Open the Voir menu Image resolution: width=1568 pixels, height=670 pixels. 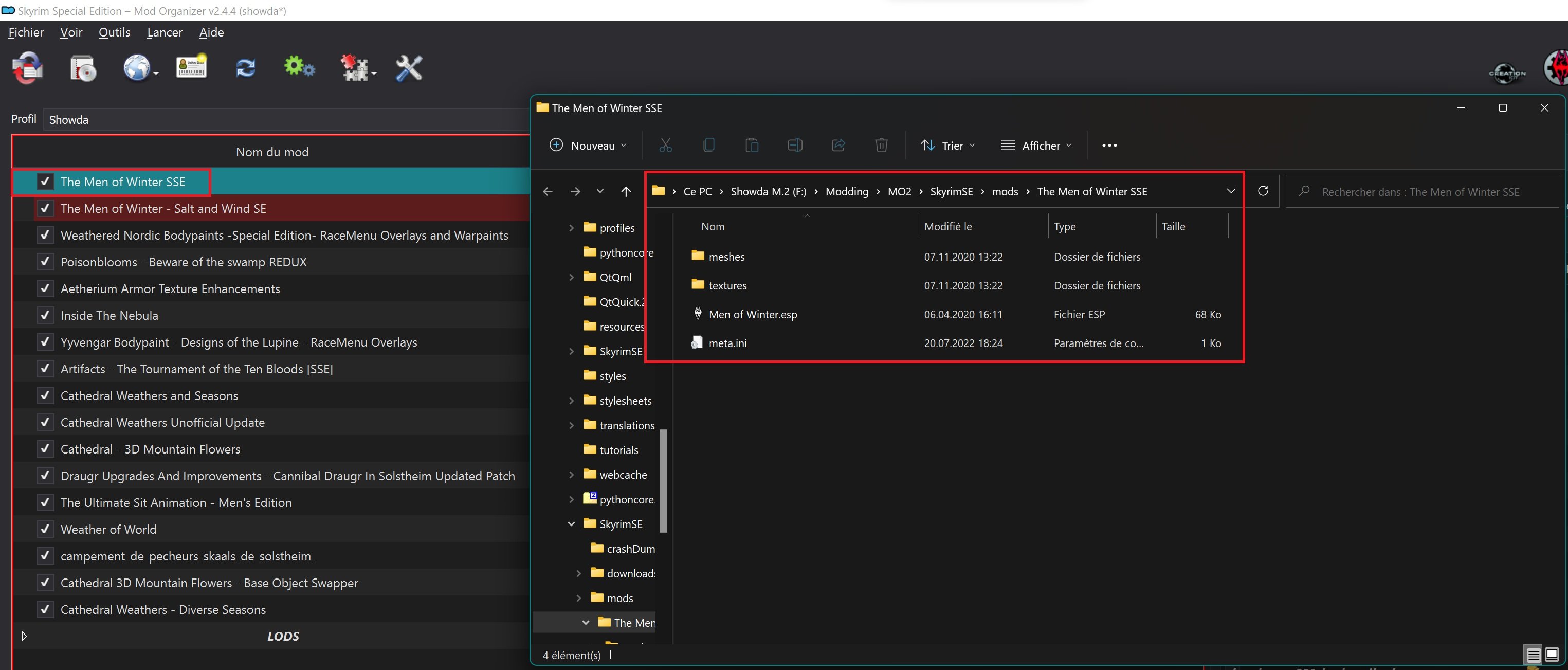(x=71, y=32)
